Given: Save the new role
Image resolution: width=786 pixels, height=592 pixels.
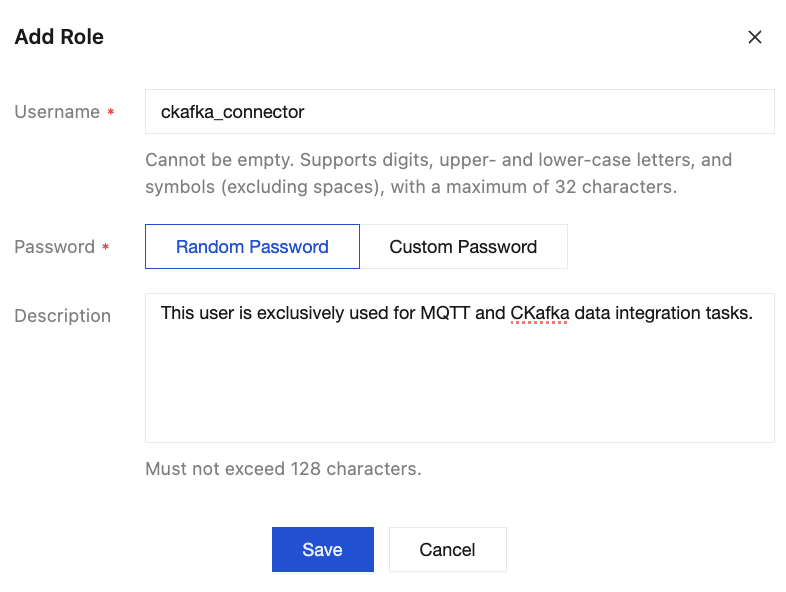Looking at the screenshot, I should (x=322, y=549).
